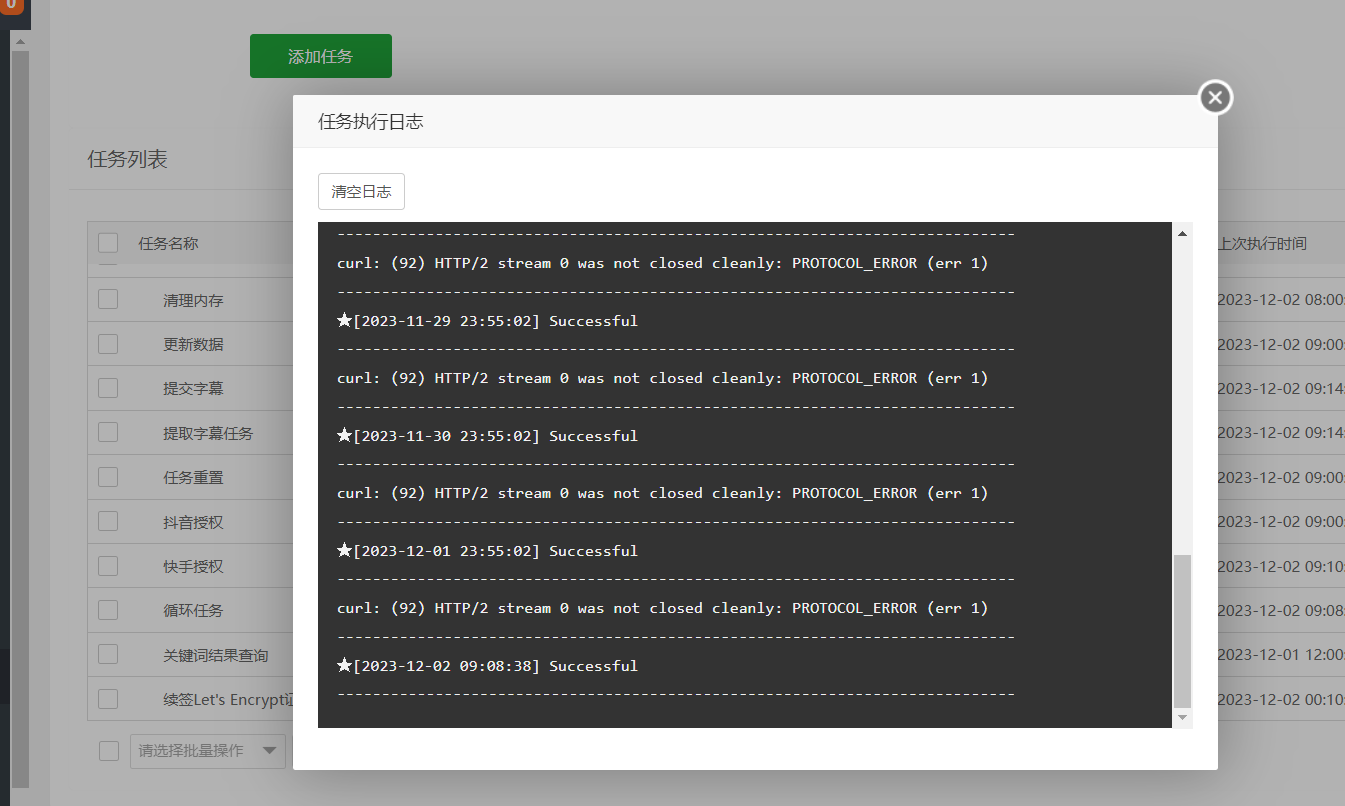This screenshot has height=806, width=1345.
Task: Click the 清空日志 button
Action: tap(361, 192)
